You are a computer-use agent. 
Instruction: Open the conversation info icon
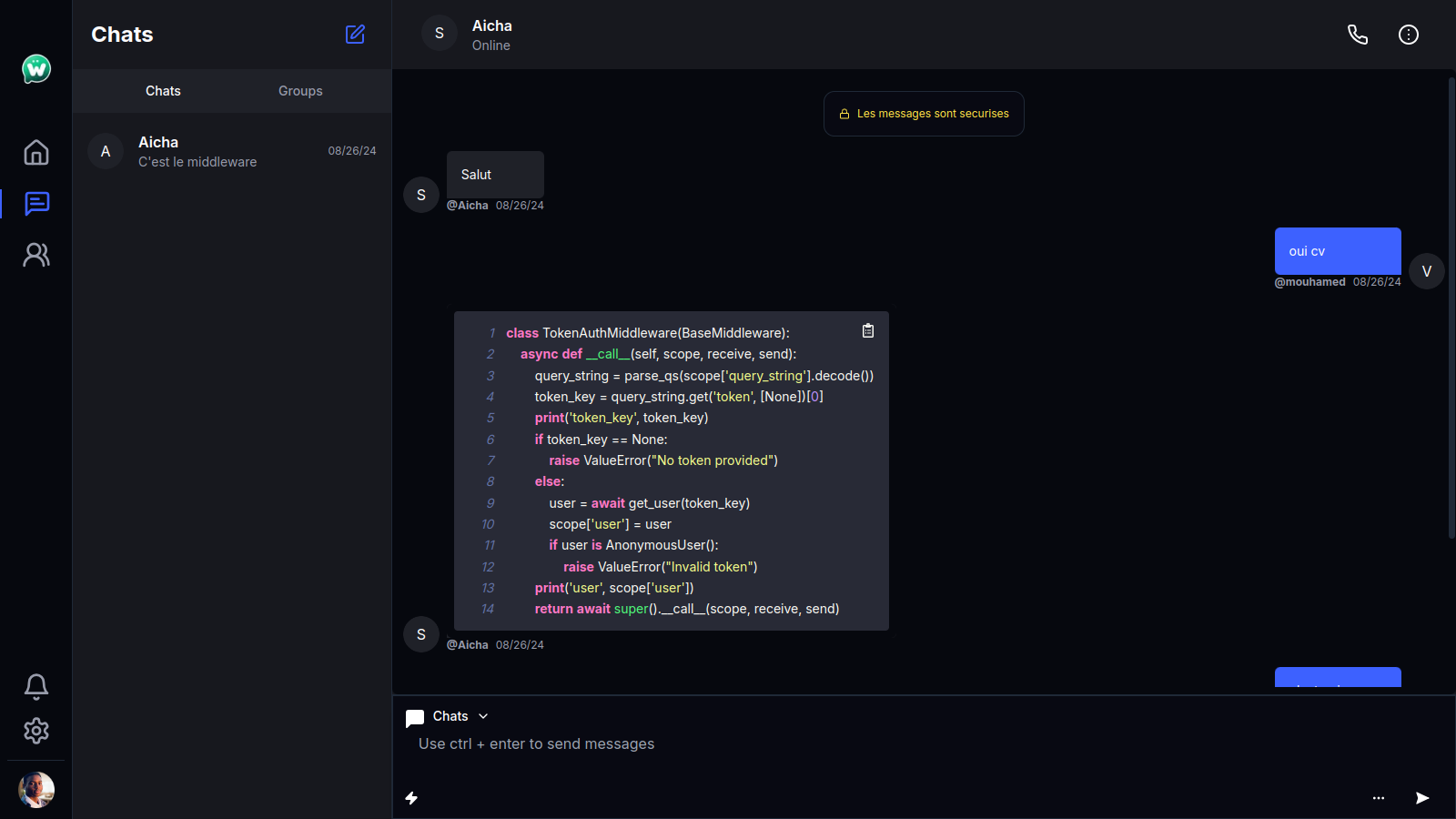1408,34
